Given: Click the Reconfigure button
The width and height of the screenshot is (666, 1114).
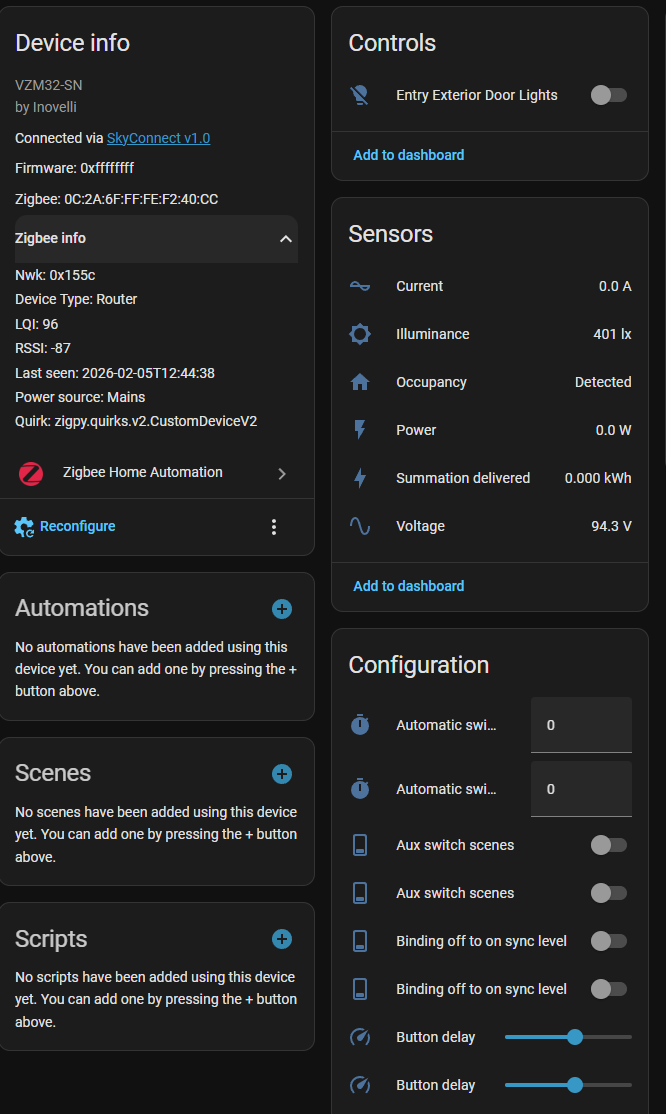Looking at the screenshot, I should point(66,527).
